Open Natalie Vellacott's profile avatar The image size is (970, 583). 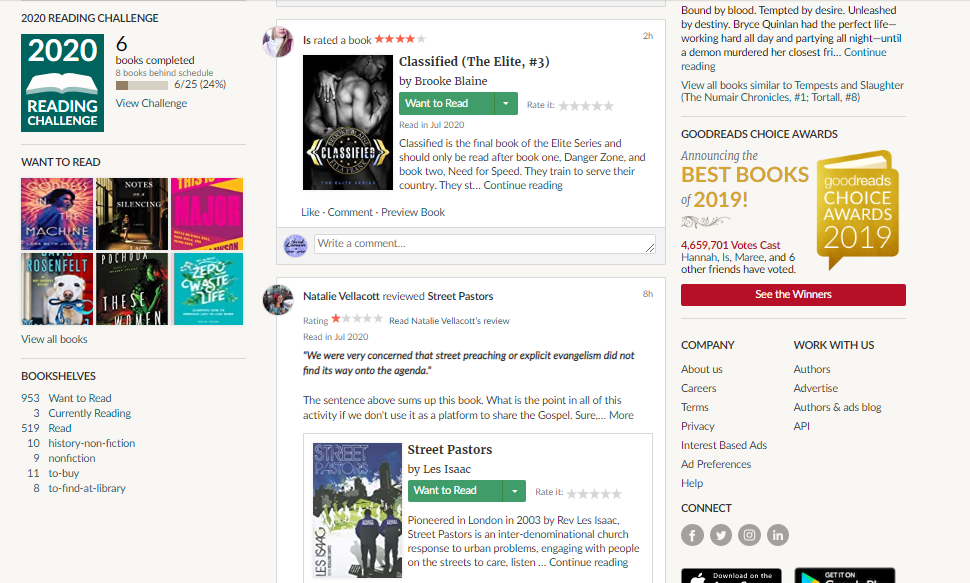(x=278, y=300)
